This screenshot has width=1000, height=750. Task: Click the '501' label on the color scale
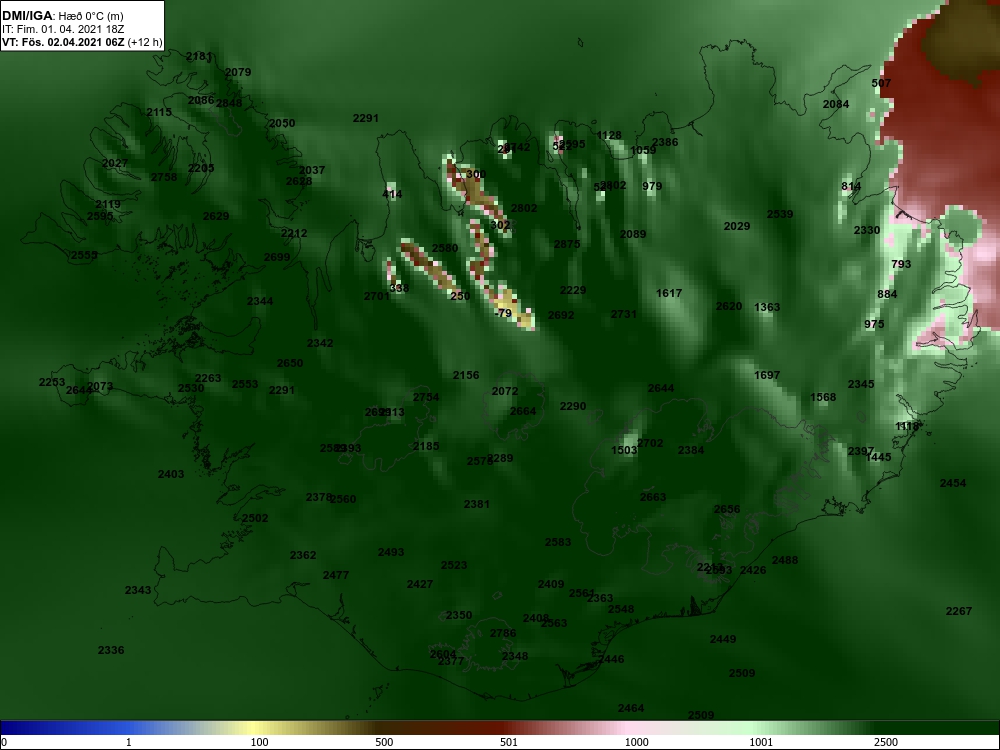tap(509, 742)
